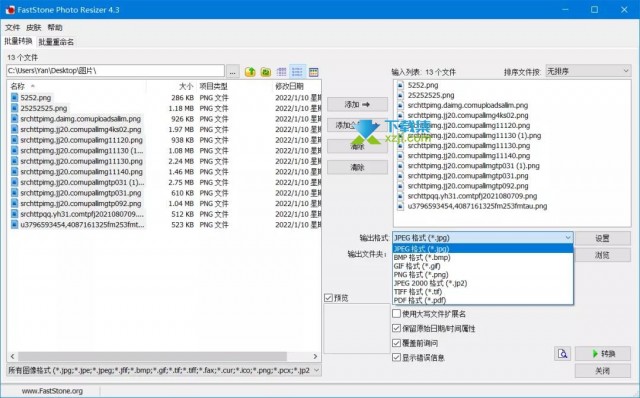This screenshot has width=640, height=398.
Task: Open the 文件 menu
Action: (x=12, y=27)
